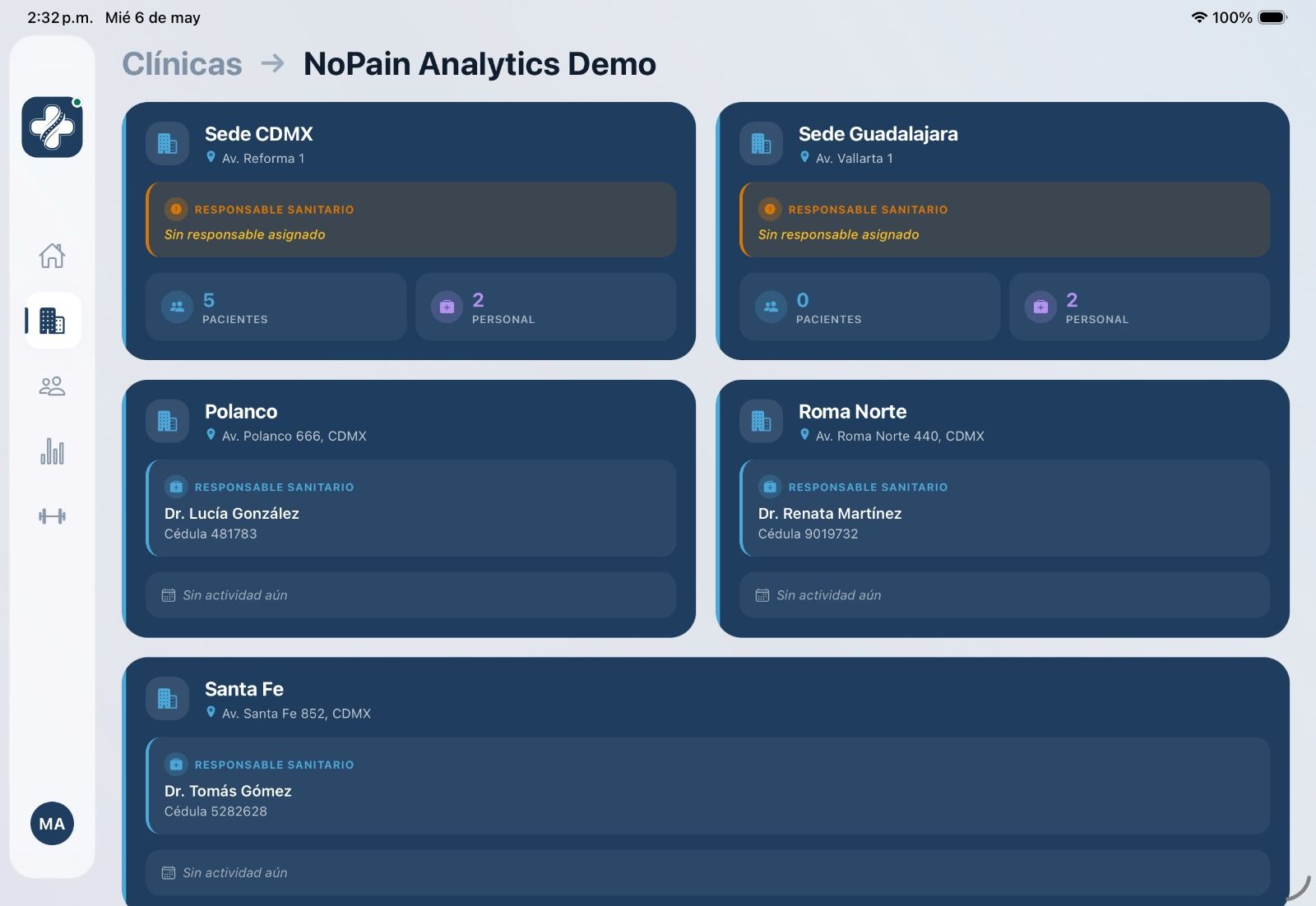Screen dimensions: 1316x906
Task: Click the Roma Norte building icon
Action: pos(762,422)
